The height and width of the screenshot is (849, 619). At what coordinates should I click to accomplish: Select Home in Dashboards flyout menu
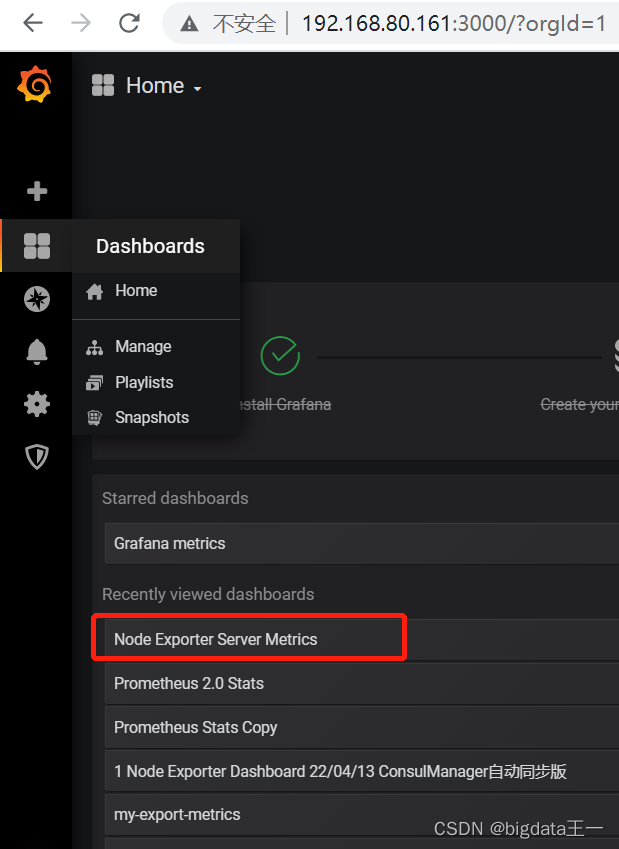156,291
